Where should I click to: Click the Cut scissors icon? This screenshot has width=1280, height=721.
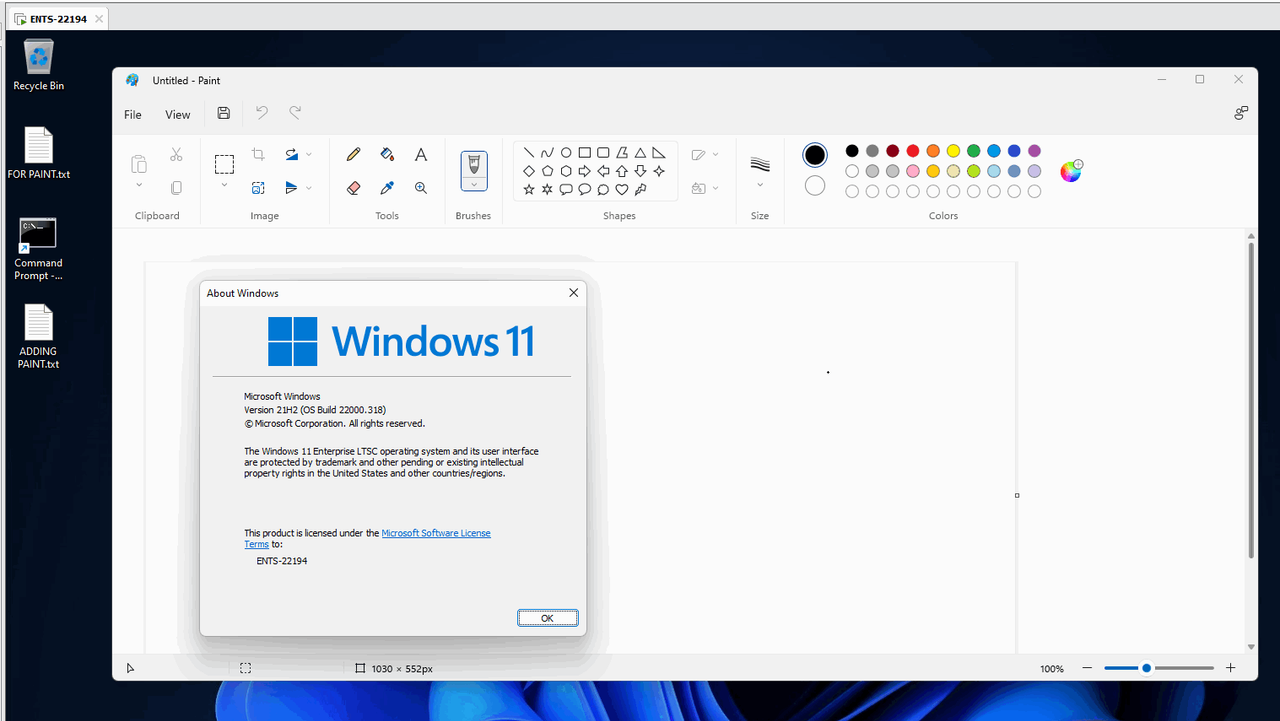(176, 154)
